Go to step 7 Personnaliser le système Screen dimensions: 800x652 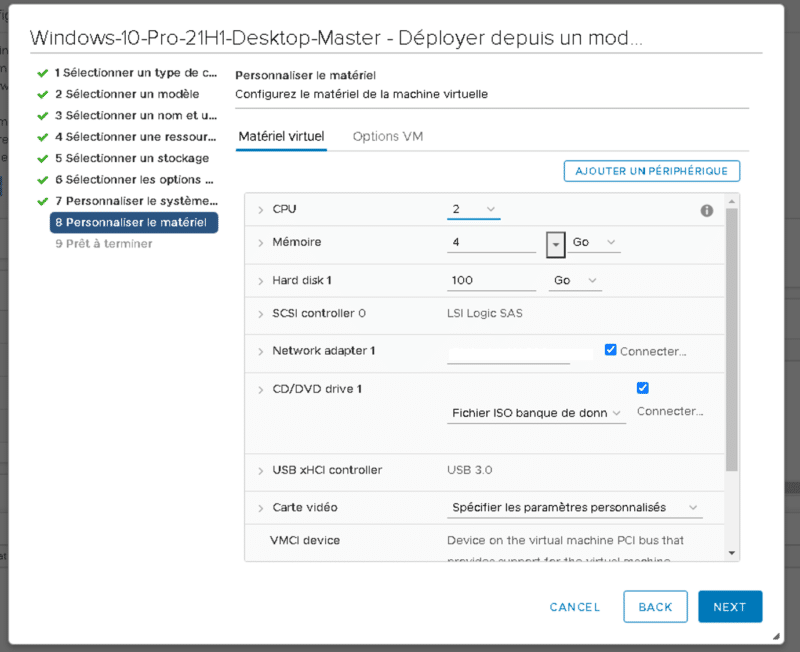[x=134, y=201]
